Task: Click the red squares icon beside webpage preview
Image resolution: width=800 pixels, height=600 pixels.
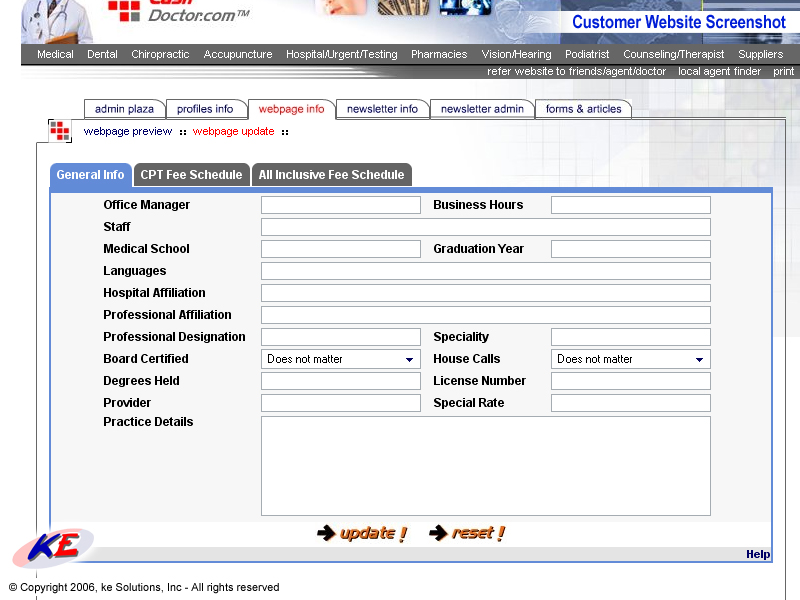Action: point(60,131)
